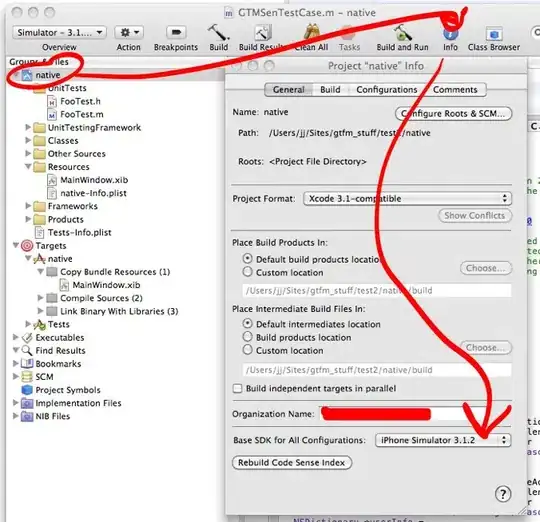Click the Products folder
This screenshot has height=522, width=540.
65,220
